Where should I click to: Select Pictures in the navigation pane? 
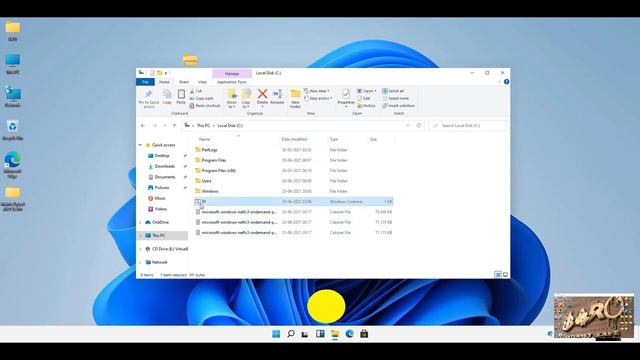(162, 187)
